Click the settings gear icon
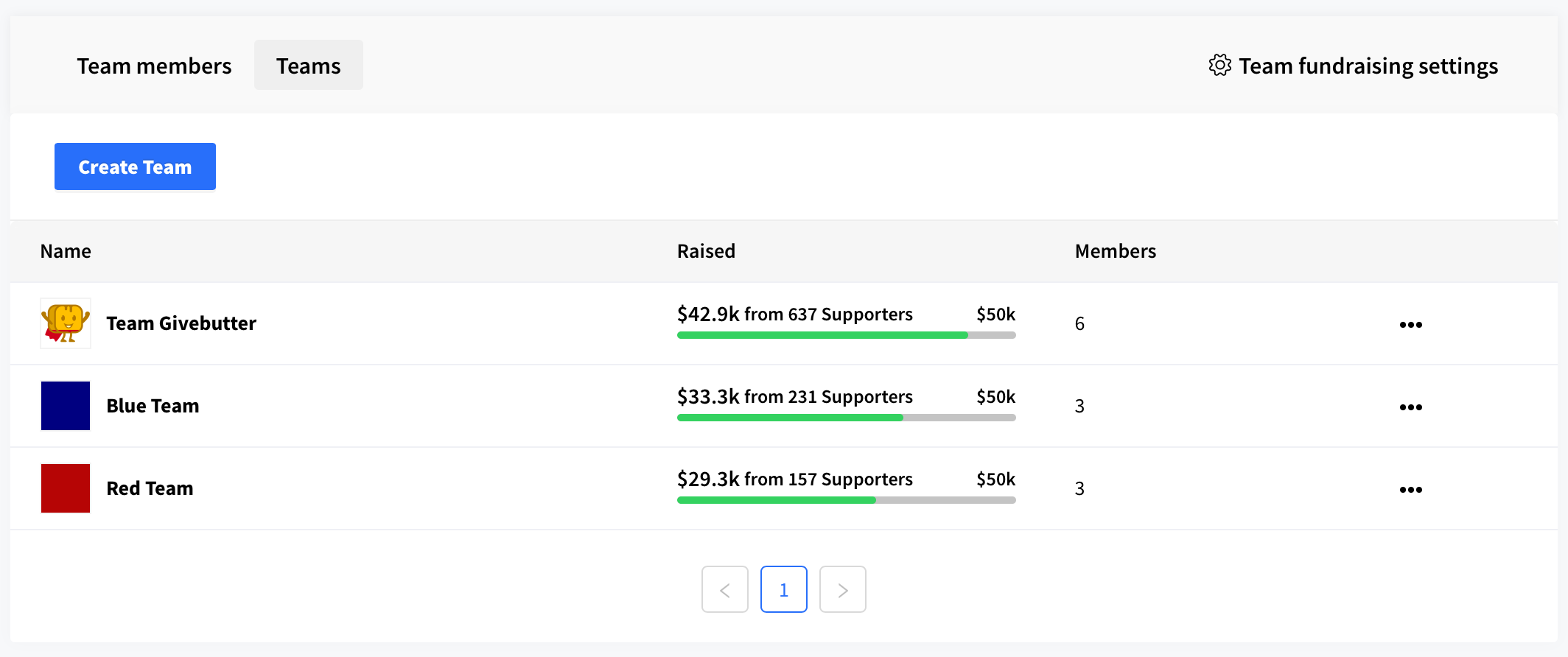This screenshot has width=1568, height=657. pos(1219,66)
